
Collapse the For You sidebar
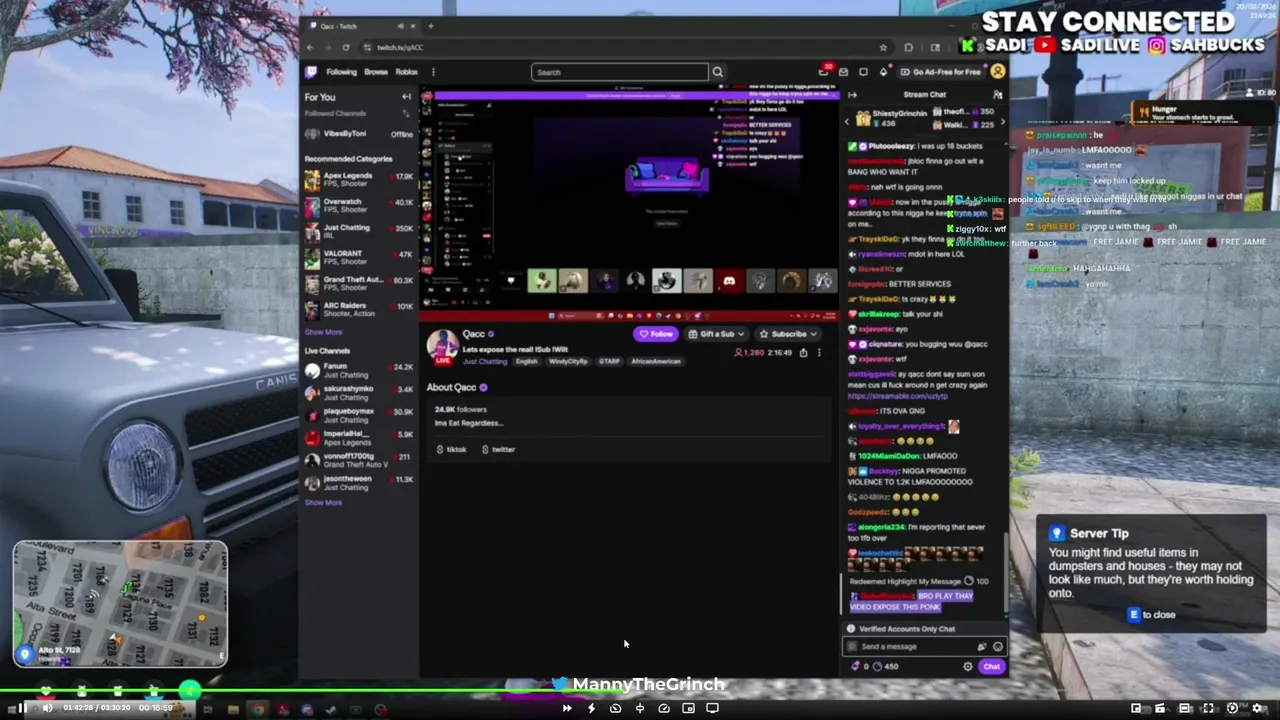click(x=406, y=97)
